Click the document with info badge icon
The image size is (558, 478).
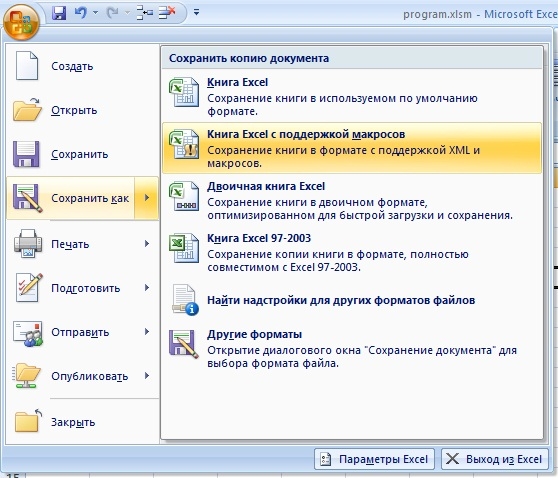coord(185,300)
